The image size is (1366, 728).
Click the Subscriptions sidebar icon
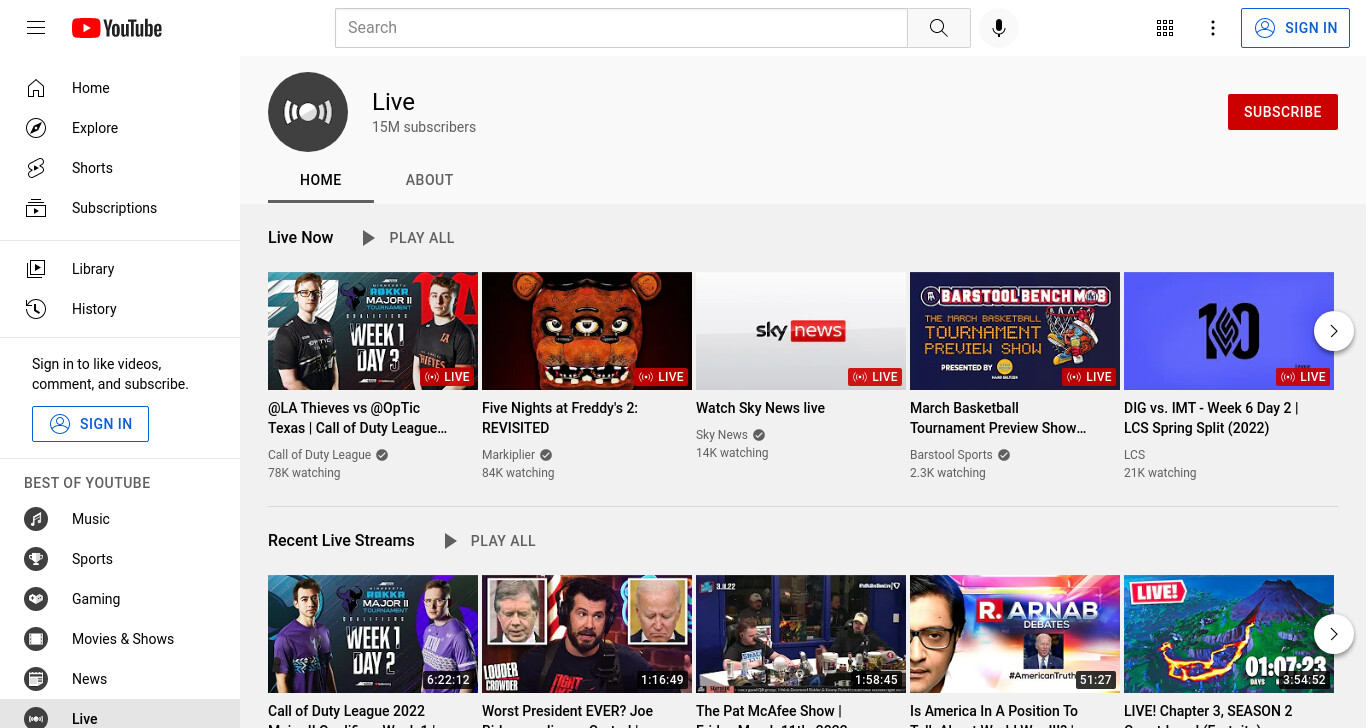[x=36, y=208]
